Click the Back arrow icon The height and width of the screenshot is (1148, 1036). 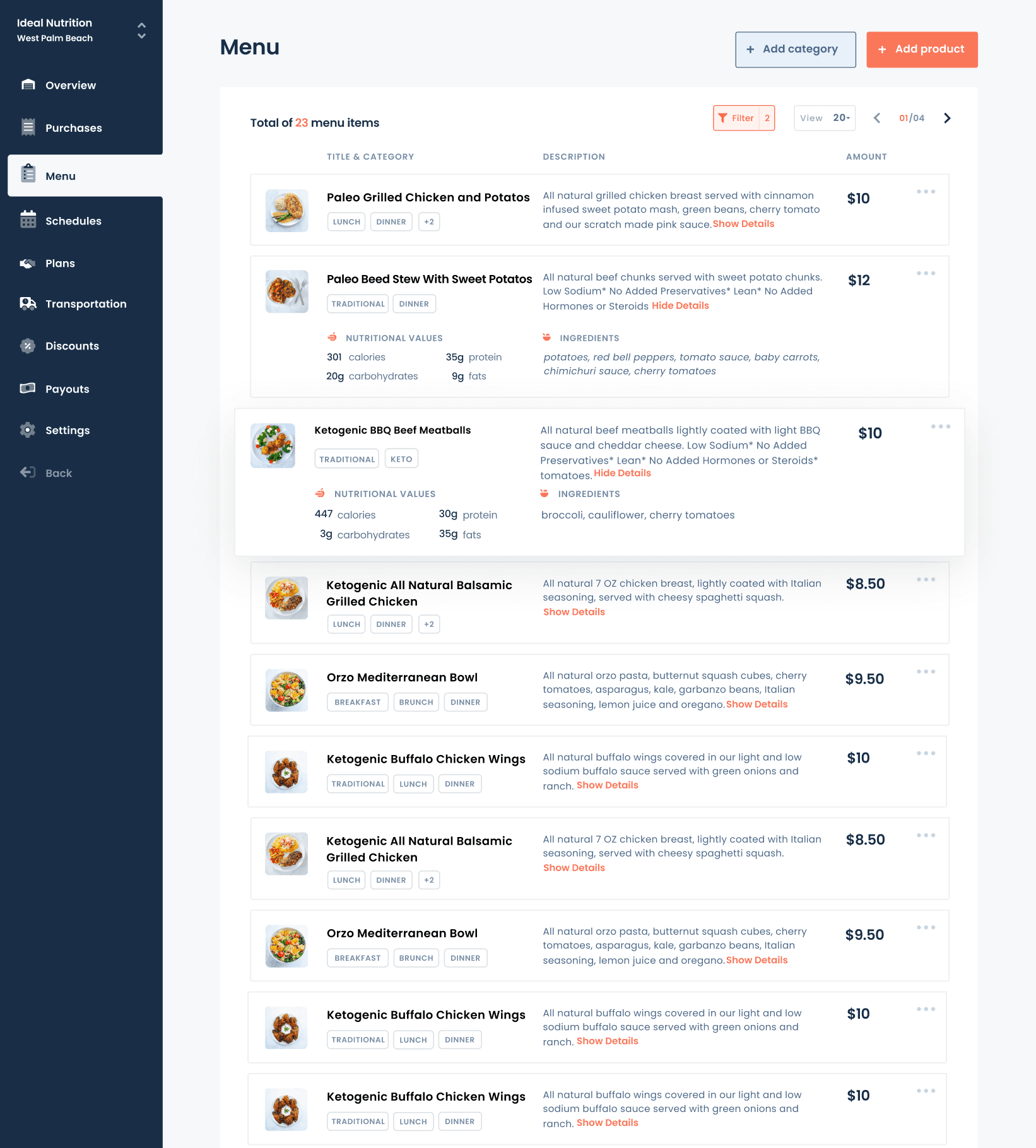[x=28, y=472]
